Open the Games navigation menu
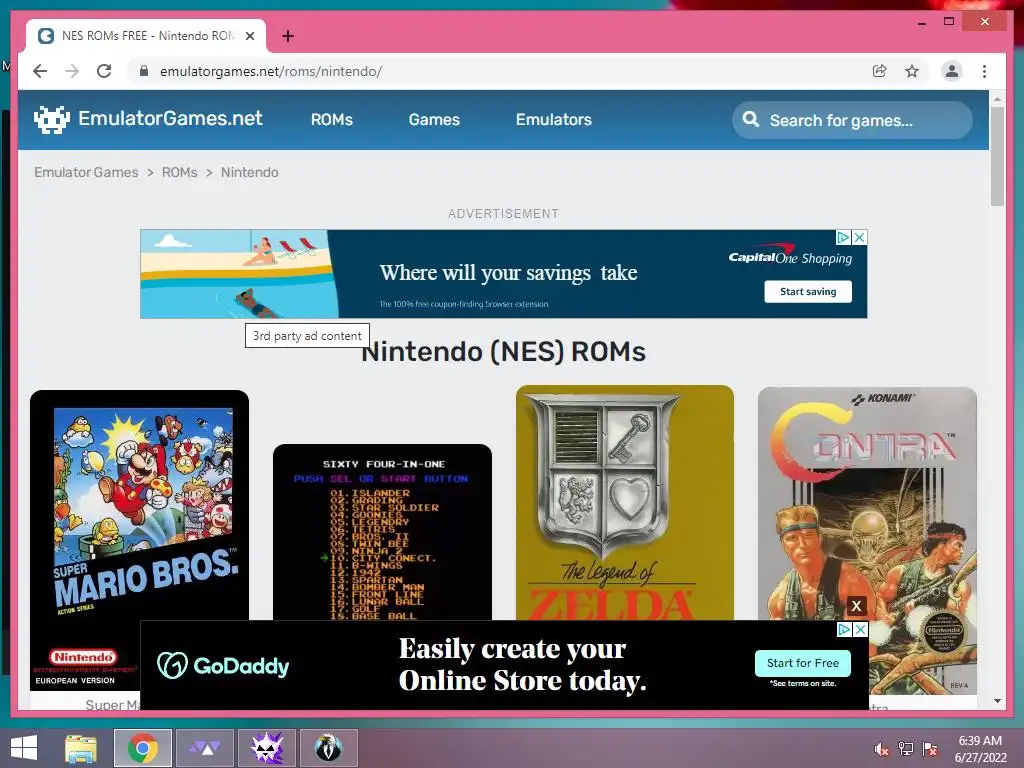 click(434, 120)
